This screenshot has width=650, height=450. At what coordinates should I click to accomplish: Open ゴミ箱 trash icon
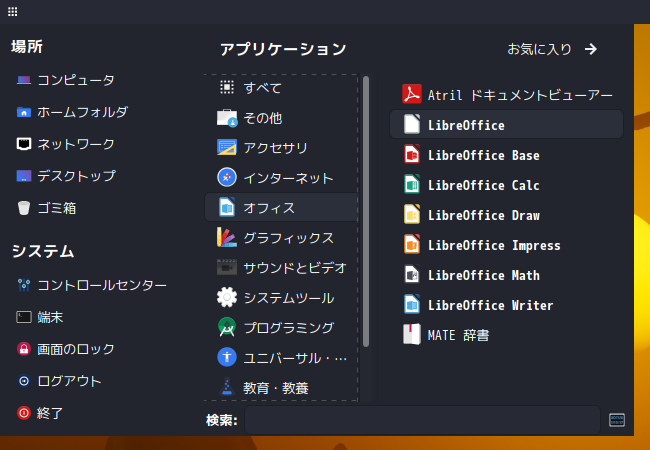click(x=24, y=208)
